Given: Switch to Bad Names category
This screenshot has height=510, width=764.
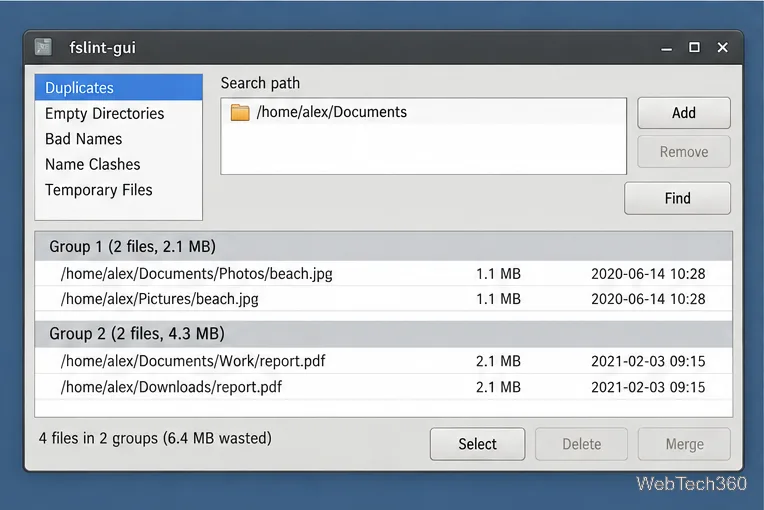Looking at the screenshot, I should (118, 139).
